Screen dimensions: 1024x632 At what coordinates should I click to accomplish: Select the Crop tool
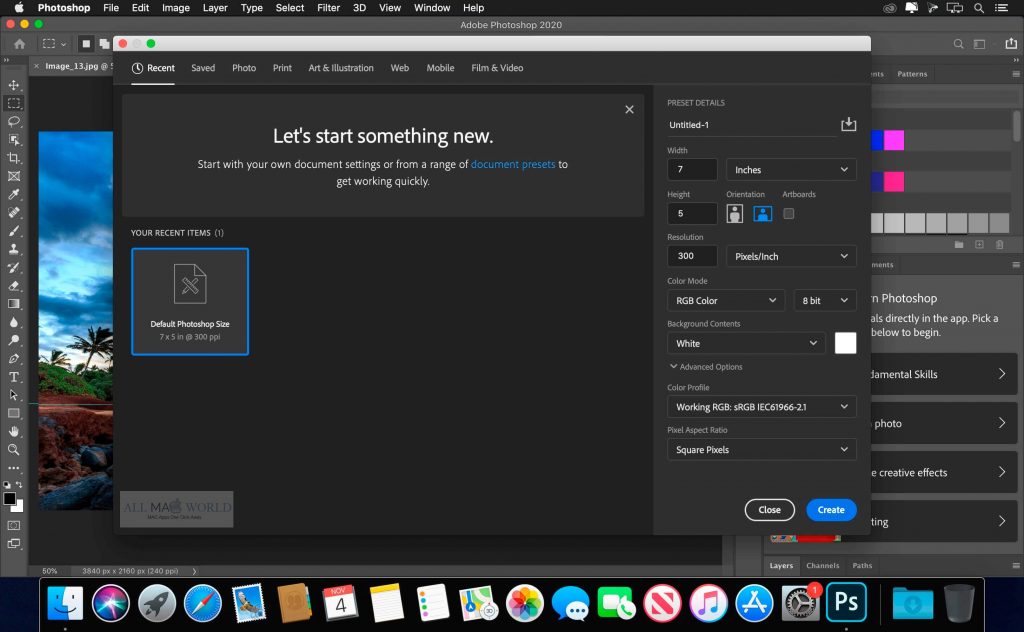click(14, 158)
